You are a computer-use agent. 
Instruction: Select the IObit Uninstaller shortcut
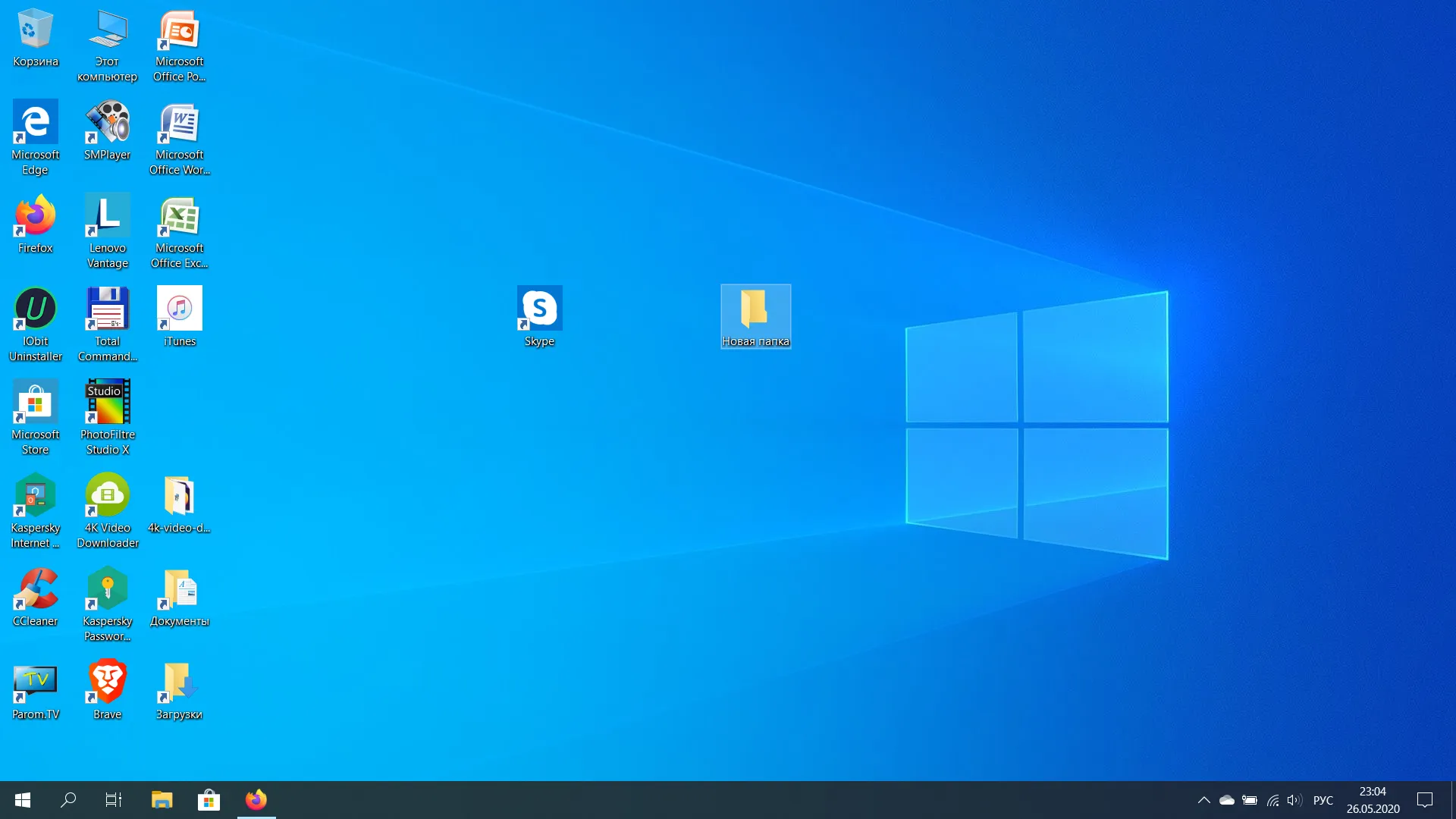pyautogui.click(x=35, y=325)
